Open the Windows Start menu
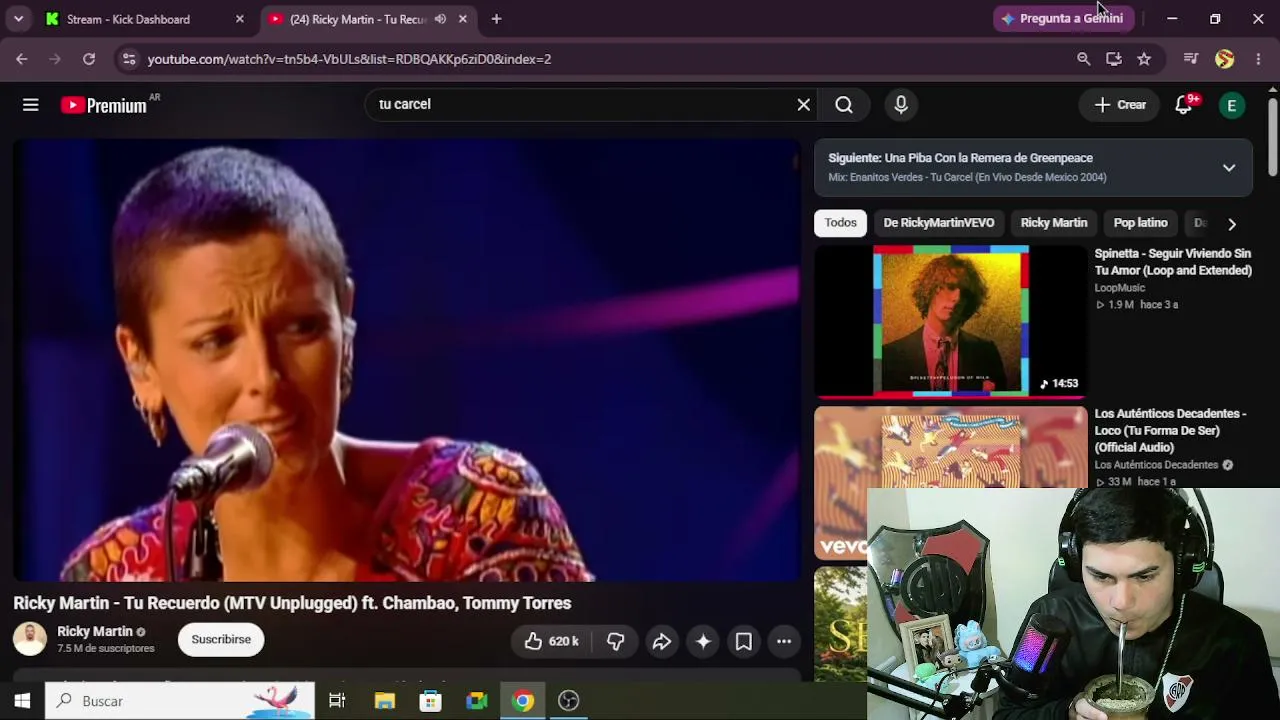This screenshot has width=1280, height=720. 22,701
